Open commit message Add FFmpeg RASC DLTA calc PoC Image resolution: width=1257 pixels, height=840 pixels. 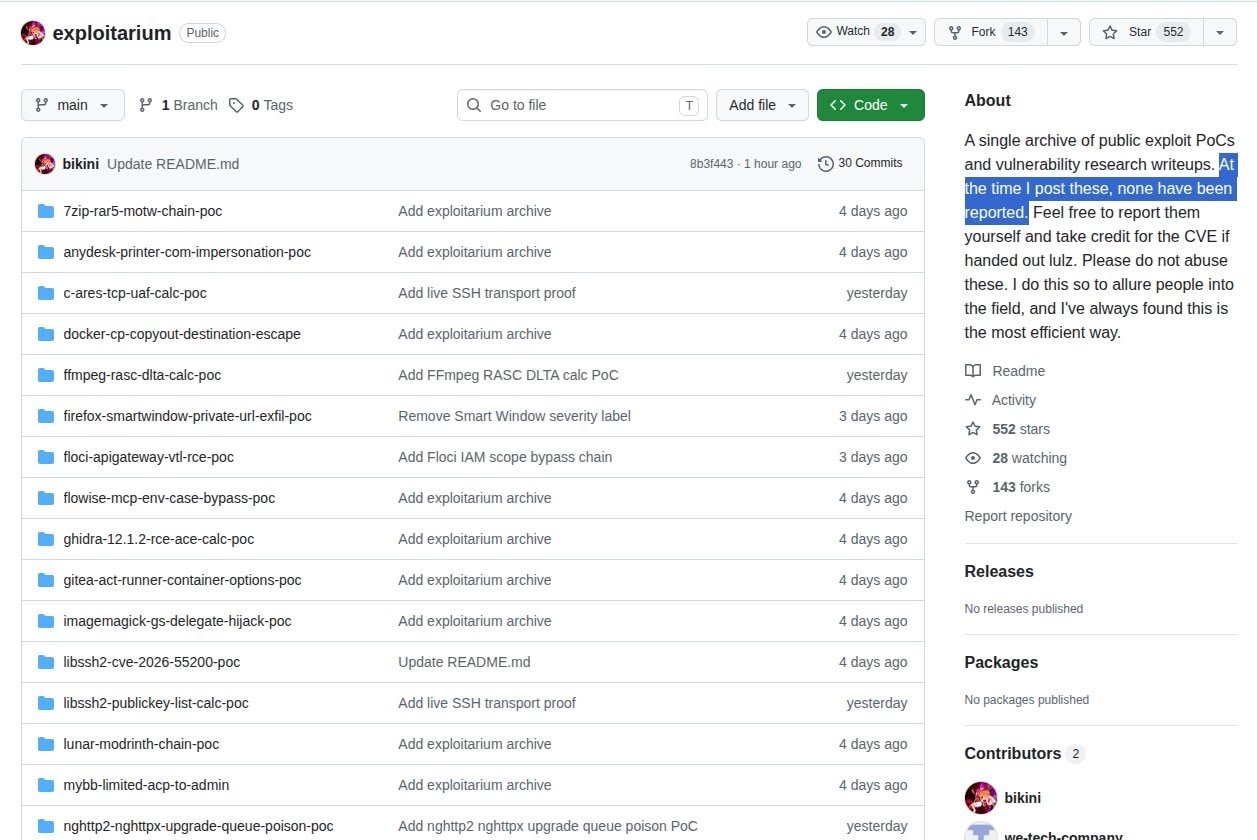[508, 375]
